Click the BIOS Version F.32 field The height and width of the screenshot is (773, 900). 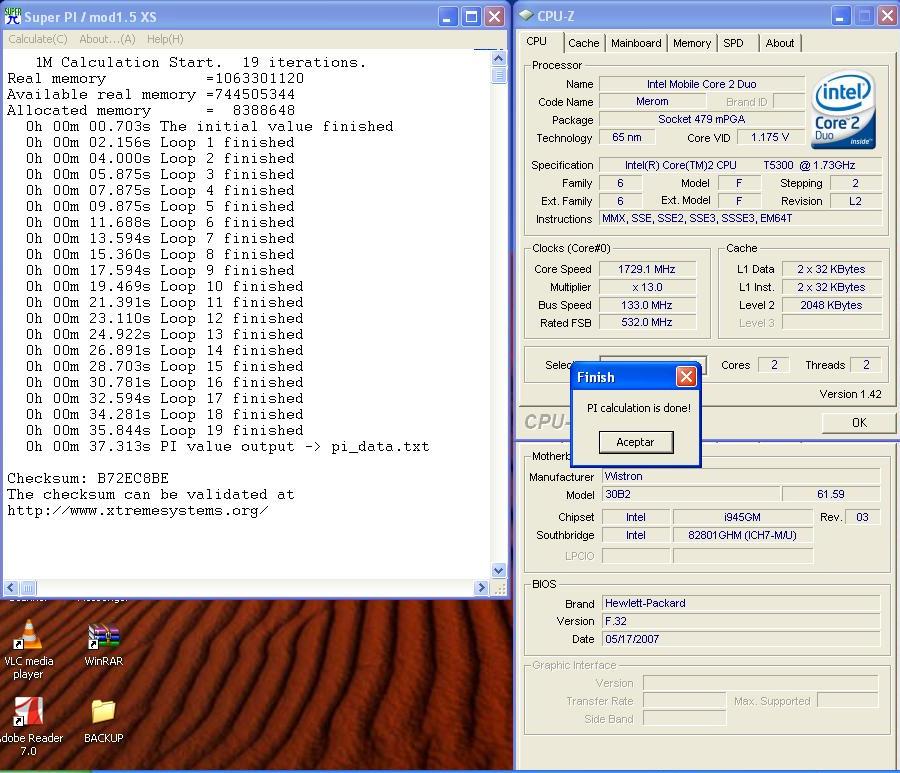pos(740,621)
